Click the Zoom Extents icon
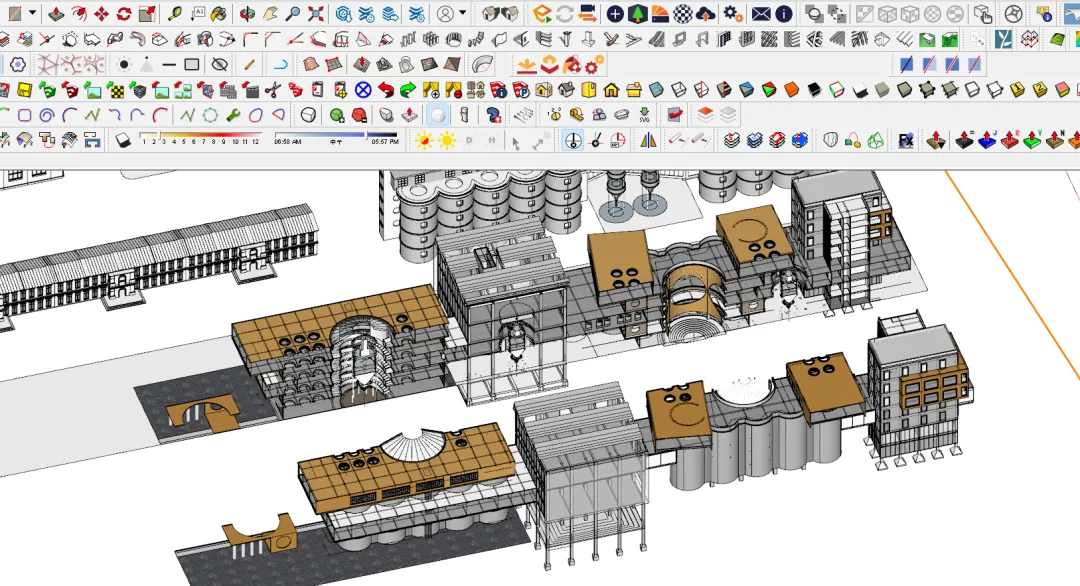 tap(315, 14)
